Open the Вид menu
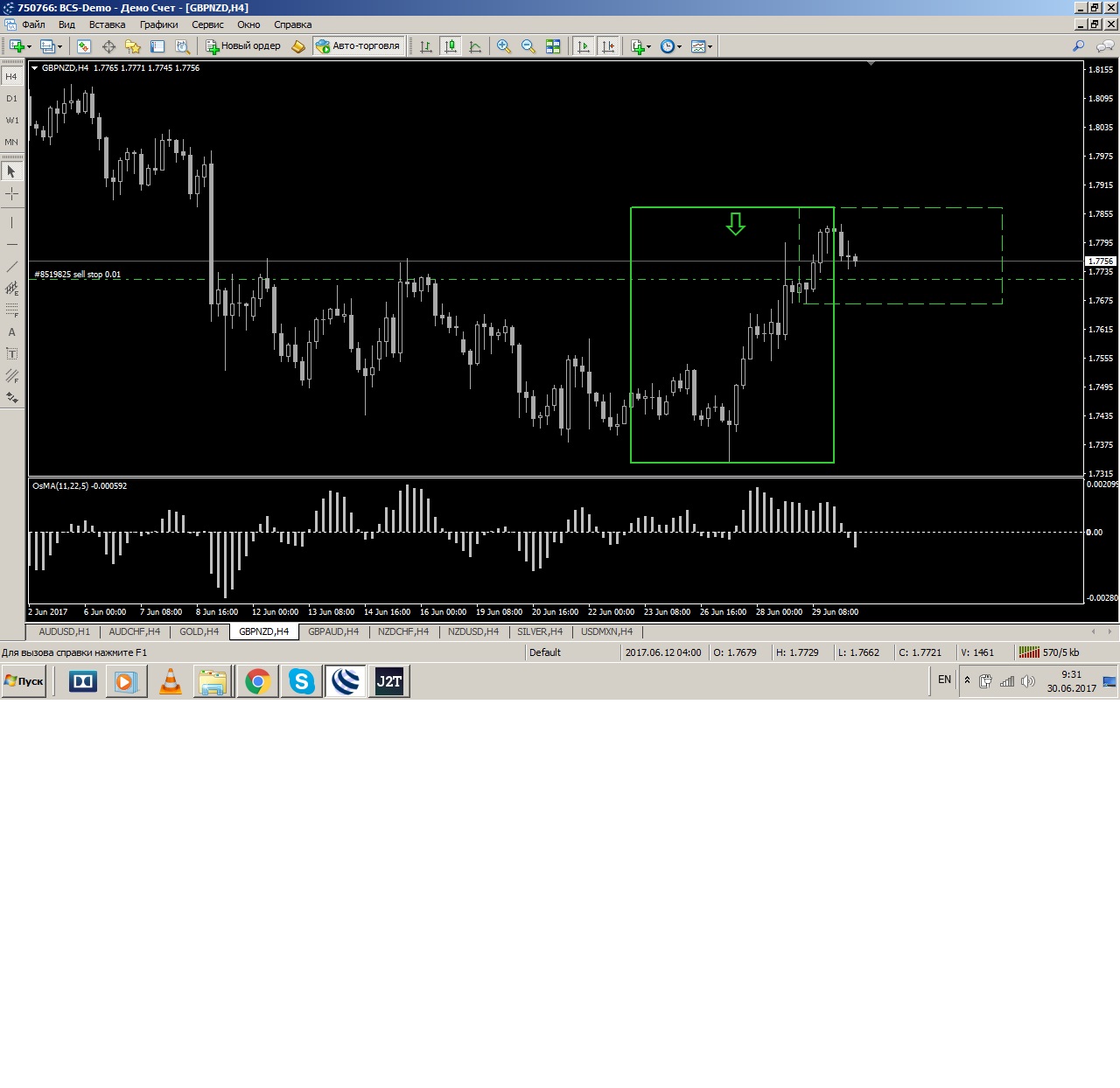 (x=66, y=24)
